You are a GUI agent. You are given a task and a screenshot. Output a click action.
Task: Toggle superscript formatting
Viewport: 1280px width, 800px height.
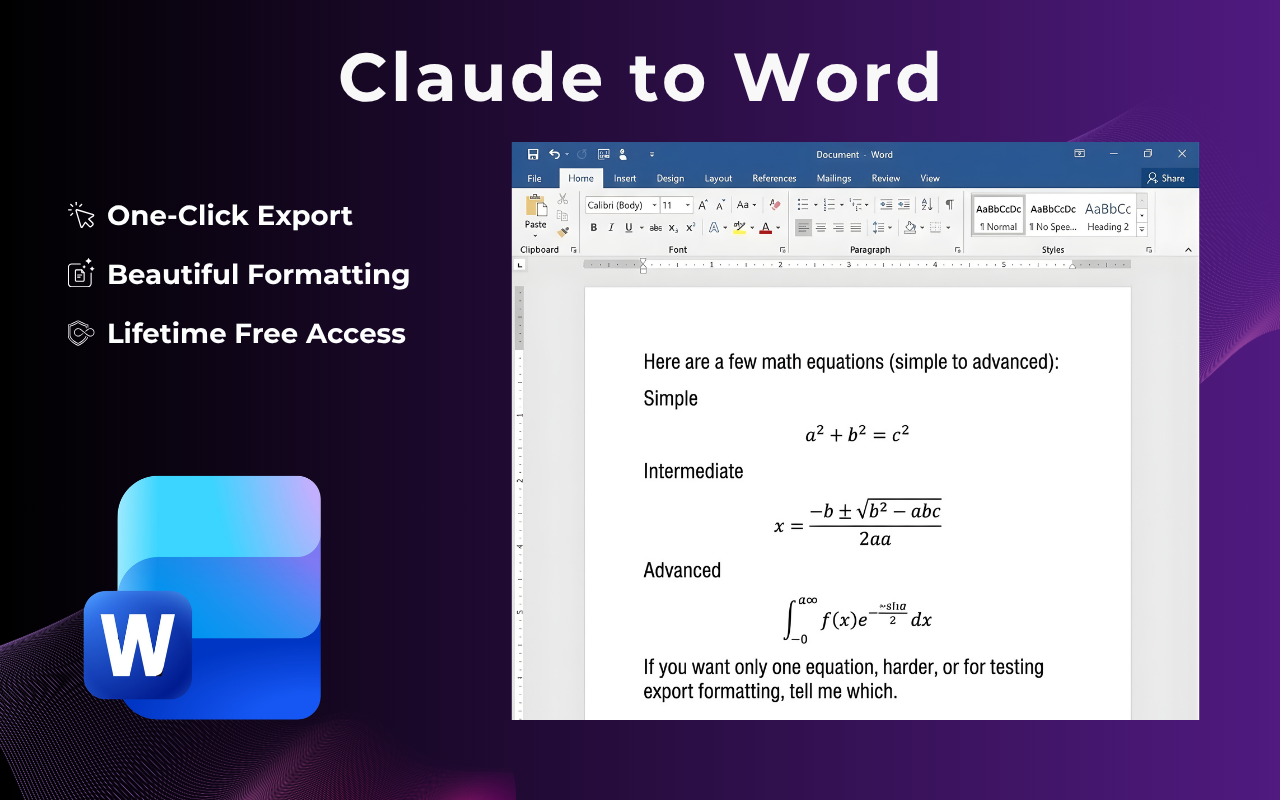(x=690, y=228)
